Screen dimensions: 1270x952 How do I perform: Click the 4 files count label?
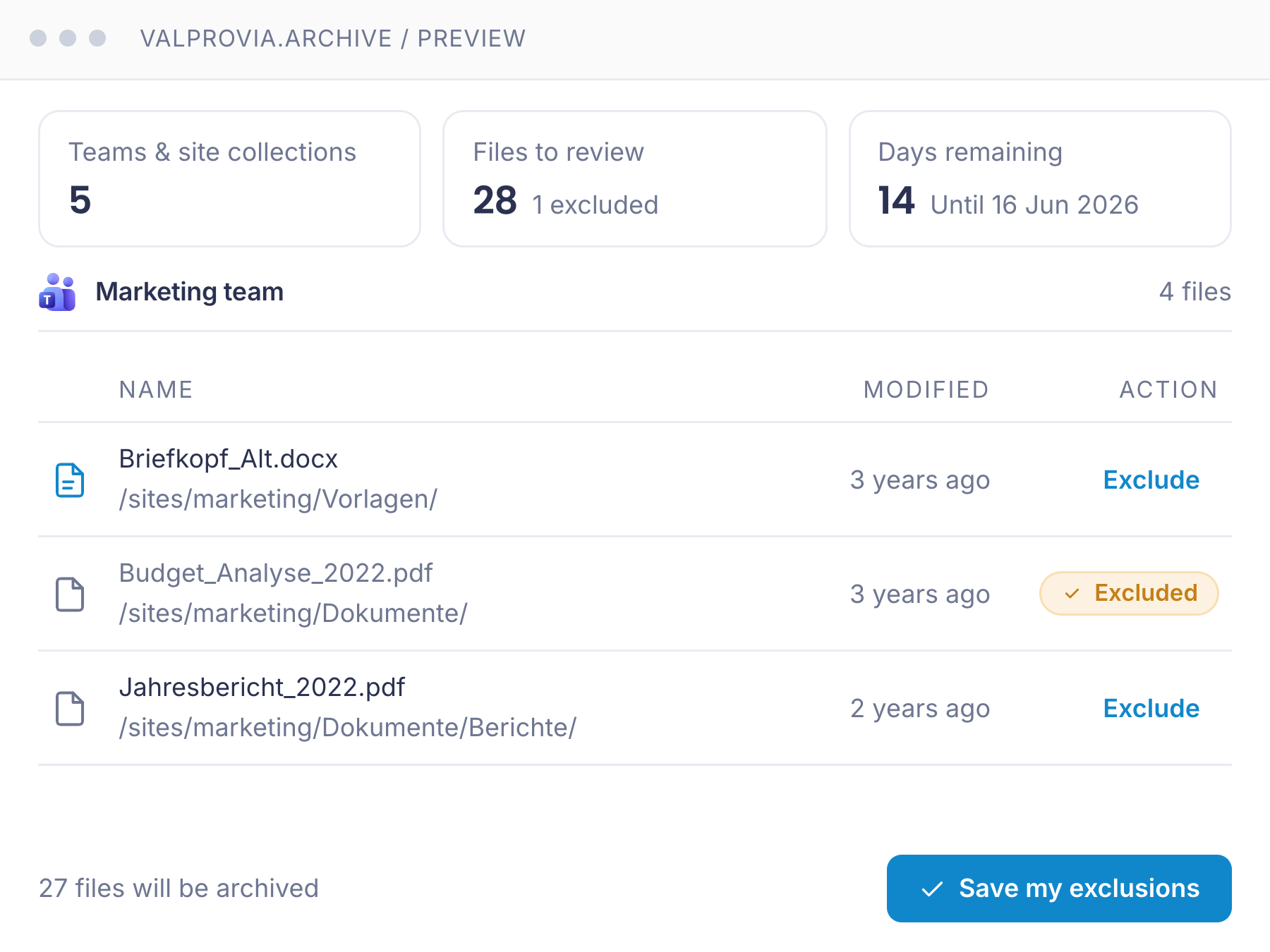[1195, 292]
